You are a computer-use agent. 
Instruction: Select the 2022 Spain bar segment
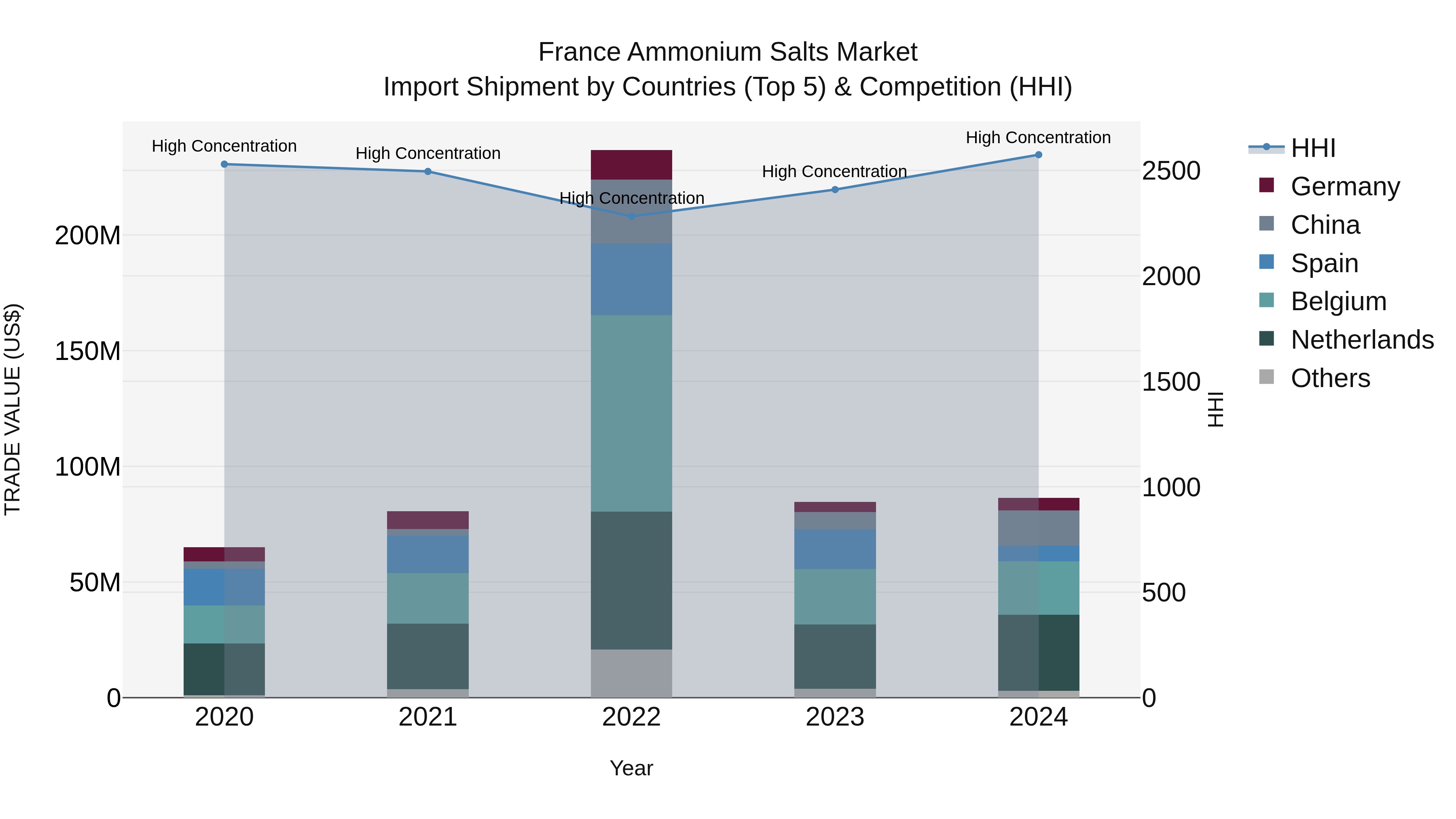tap(631, 279)
